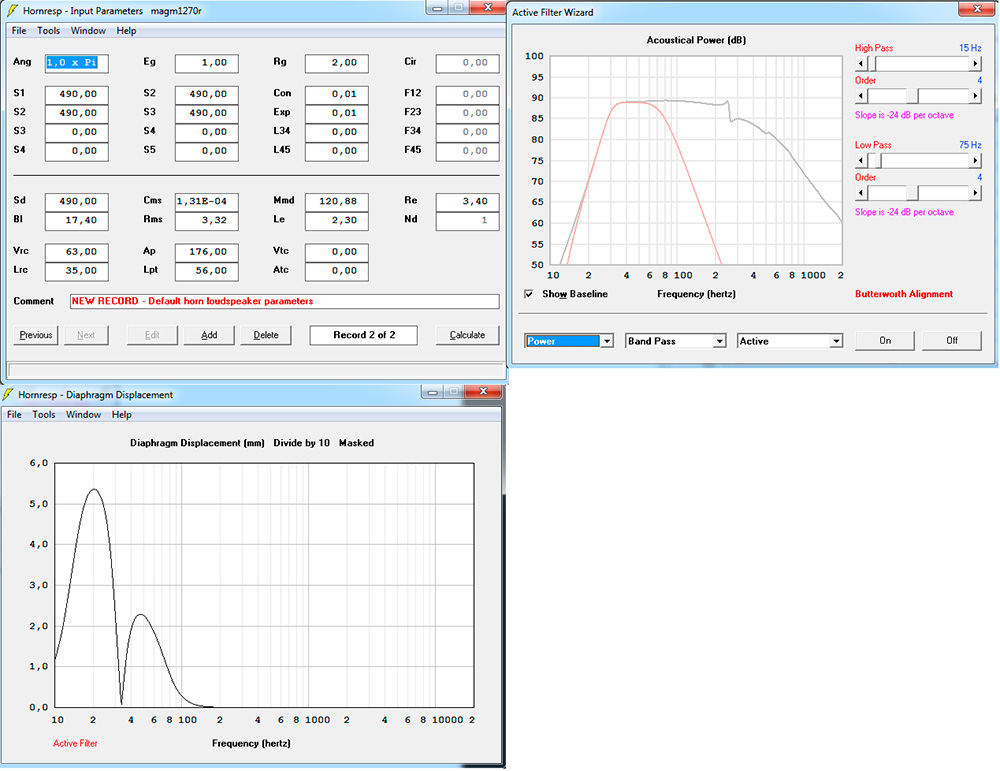1000x771 pixels.
Task: Click the Rg input field
Action: coord(337,63)
